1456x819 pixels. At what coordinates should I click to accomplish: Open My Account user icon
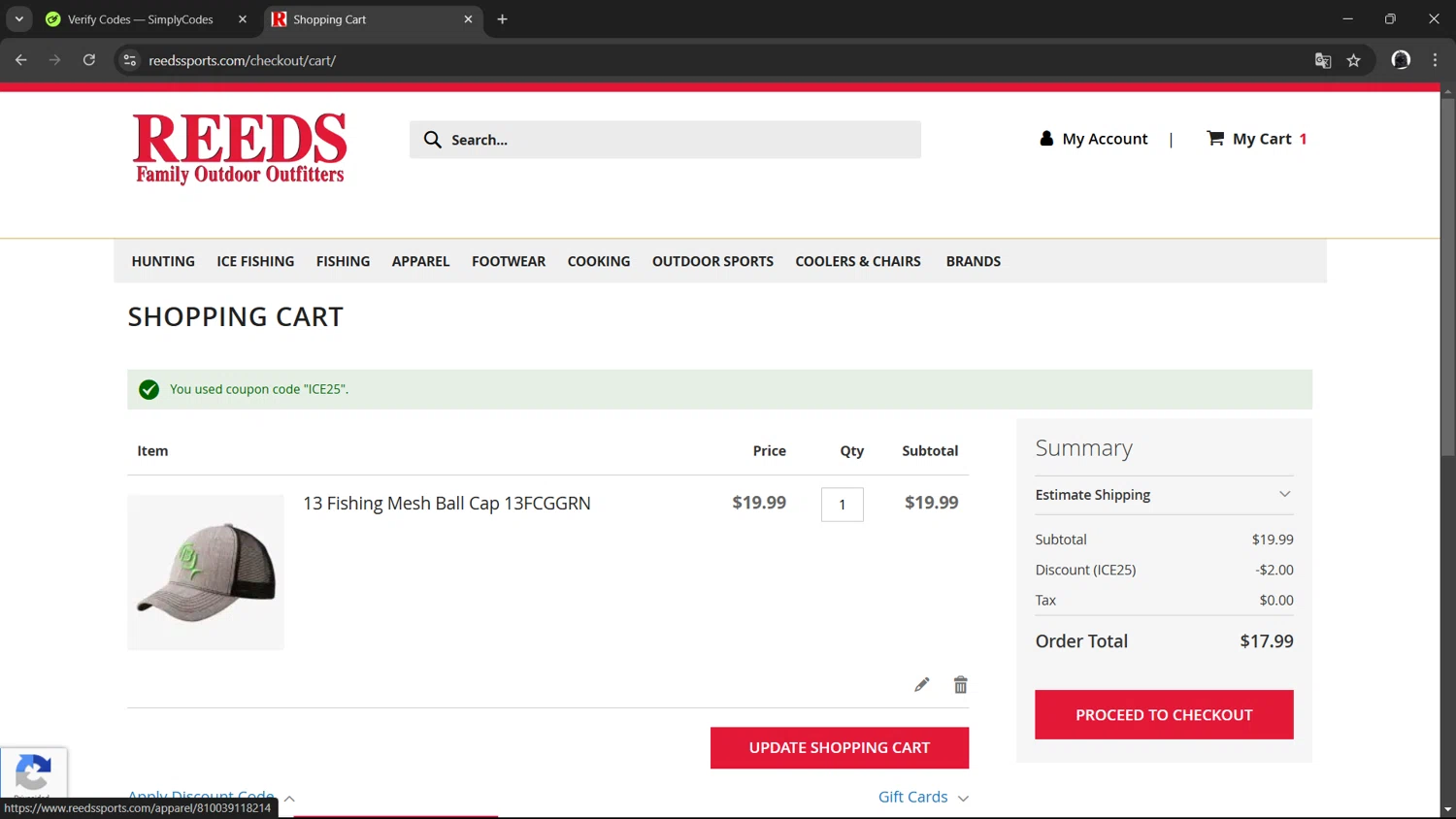point(1046,139)
